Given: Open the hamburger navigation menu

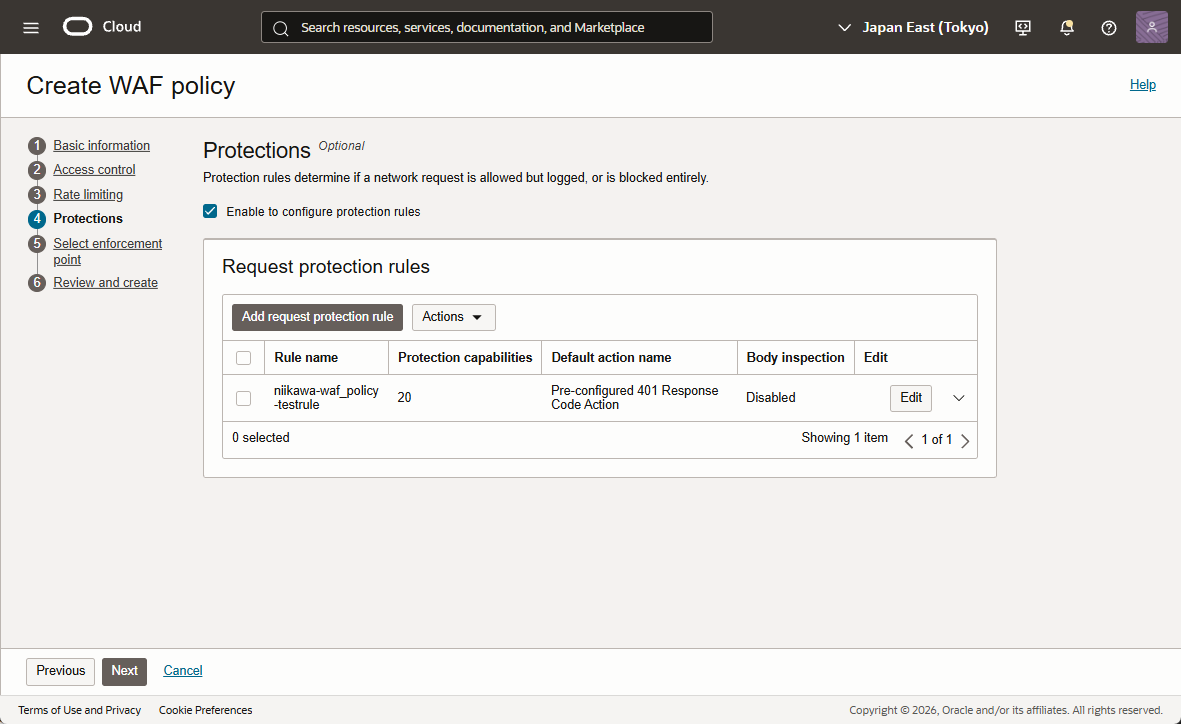Looking at the screenshot, I should click(x=31, y=28).
